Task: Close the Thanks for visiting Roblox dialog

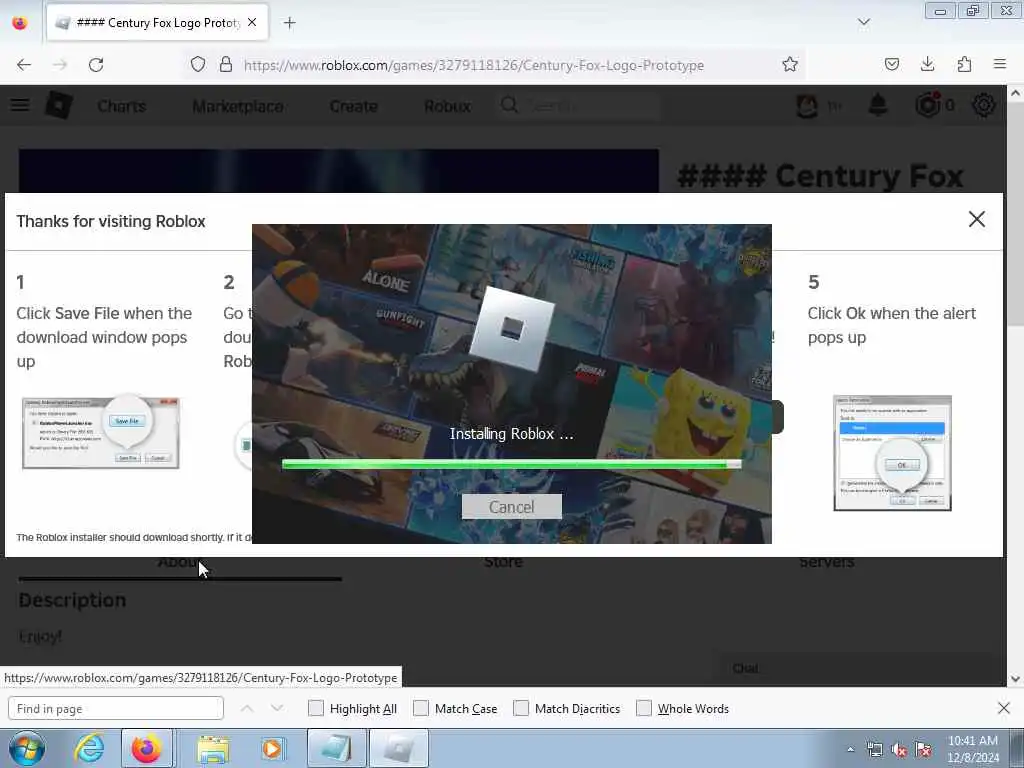Action: [x=976, y=219]
